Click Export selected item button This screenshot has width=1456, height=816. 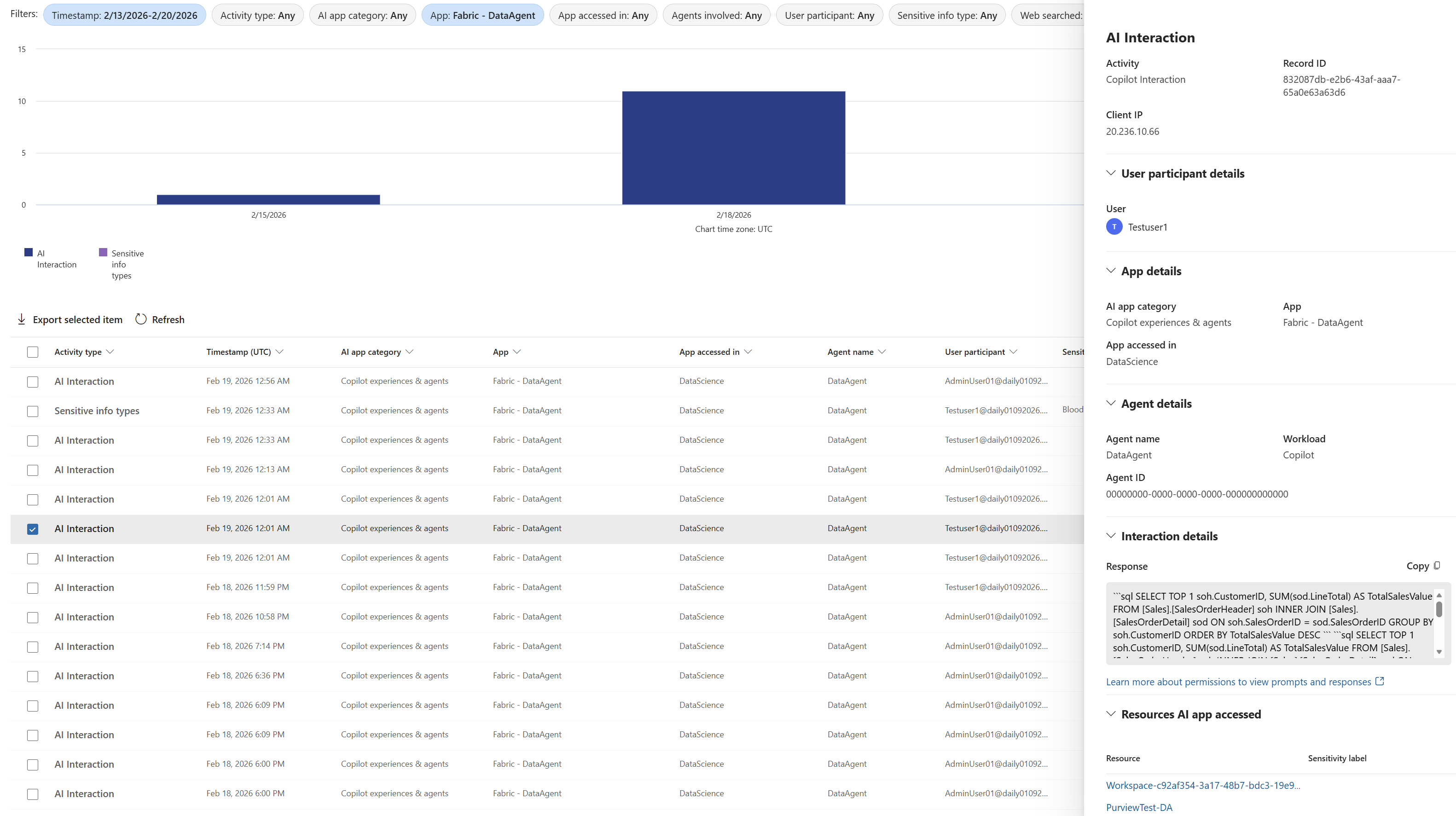[x=70, y=319]
